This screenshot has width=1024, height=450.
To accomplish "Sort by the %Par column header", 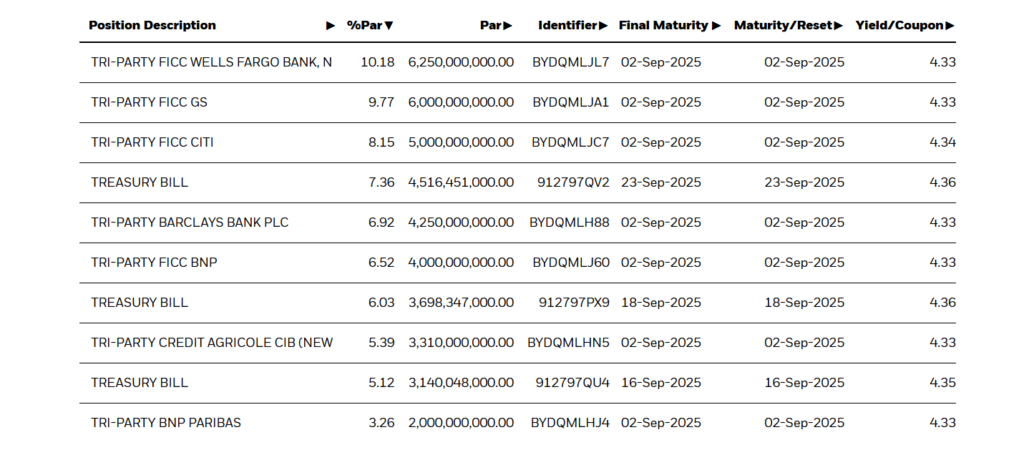I will click(x=365, y=25).
